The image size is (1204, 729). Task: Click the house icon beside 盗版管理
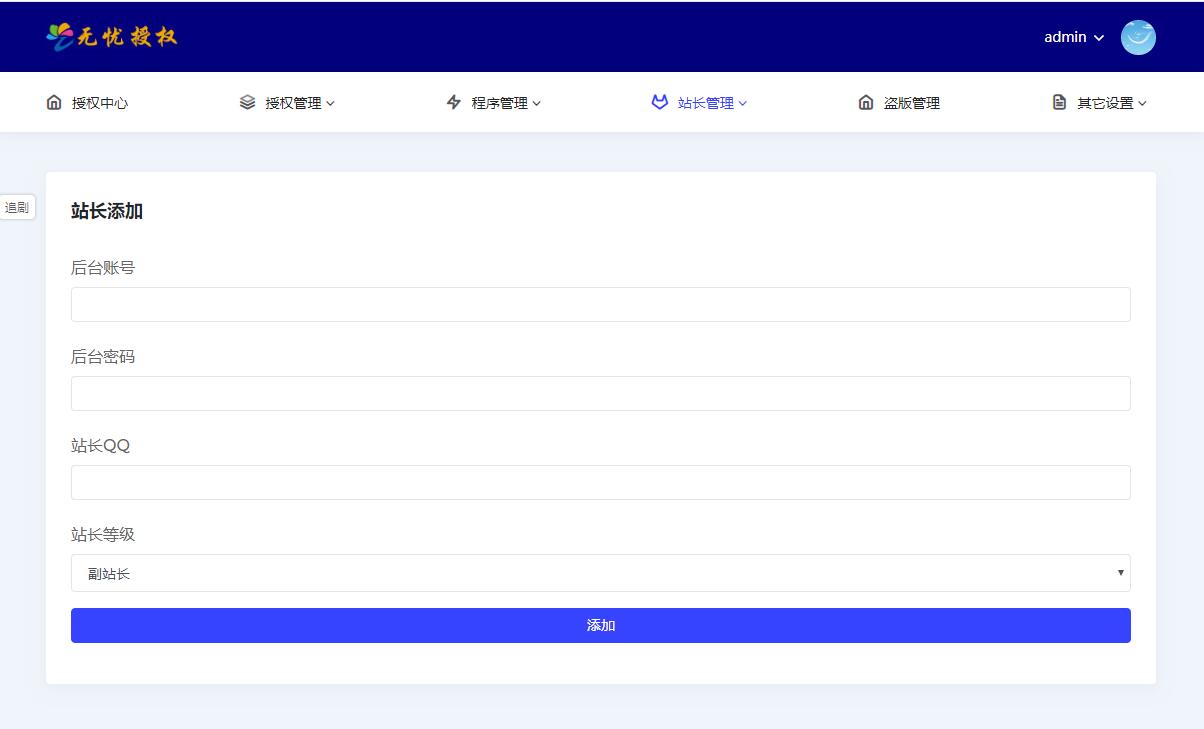tap(866, 102)
